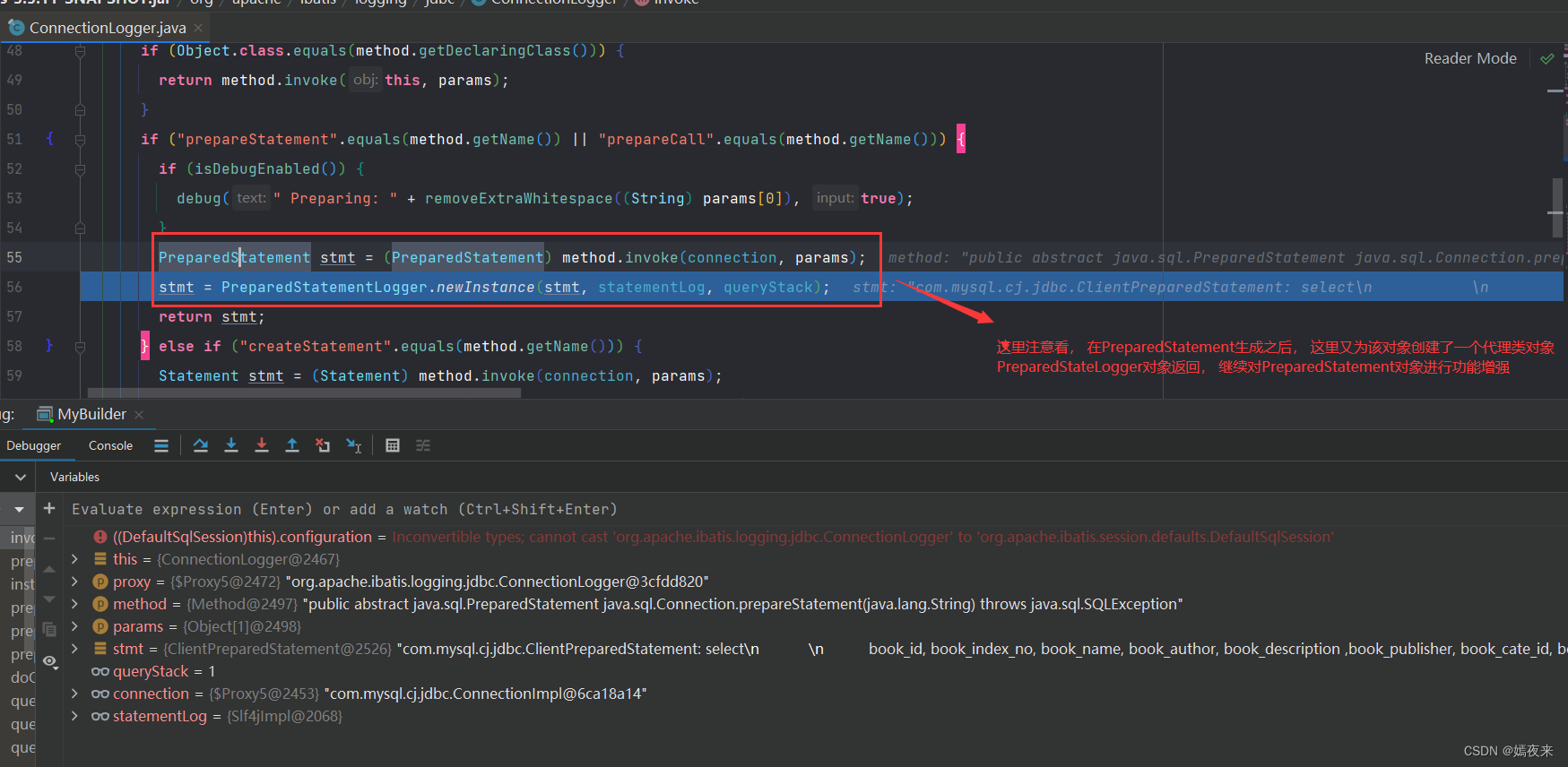
Task: Click the duplicate watch copy icon
Action: click(49, 630)
